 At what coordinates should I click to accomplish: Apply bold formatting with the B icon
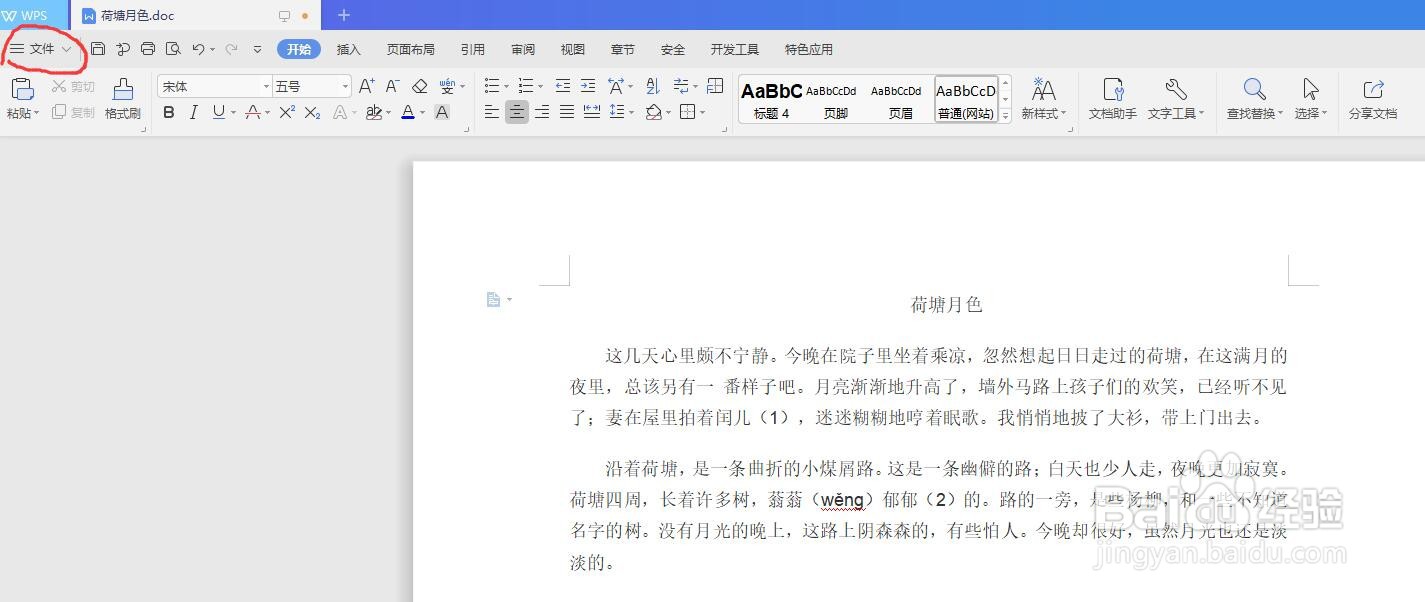(168, 112)
